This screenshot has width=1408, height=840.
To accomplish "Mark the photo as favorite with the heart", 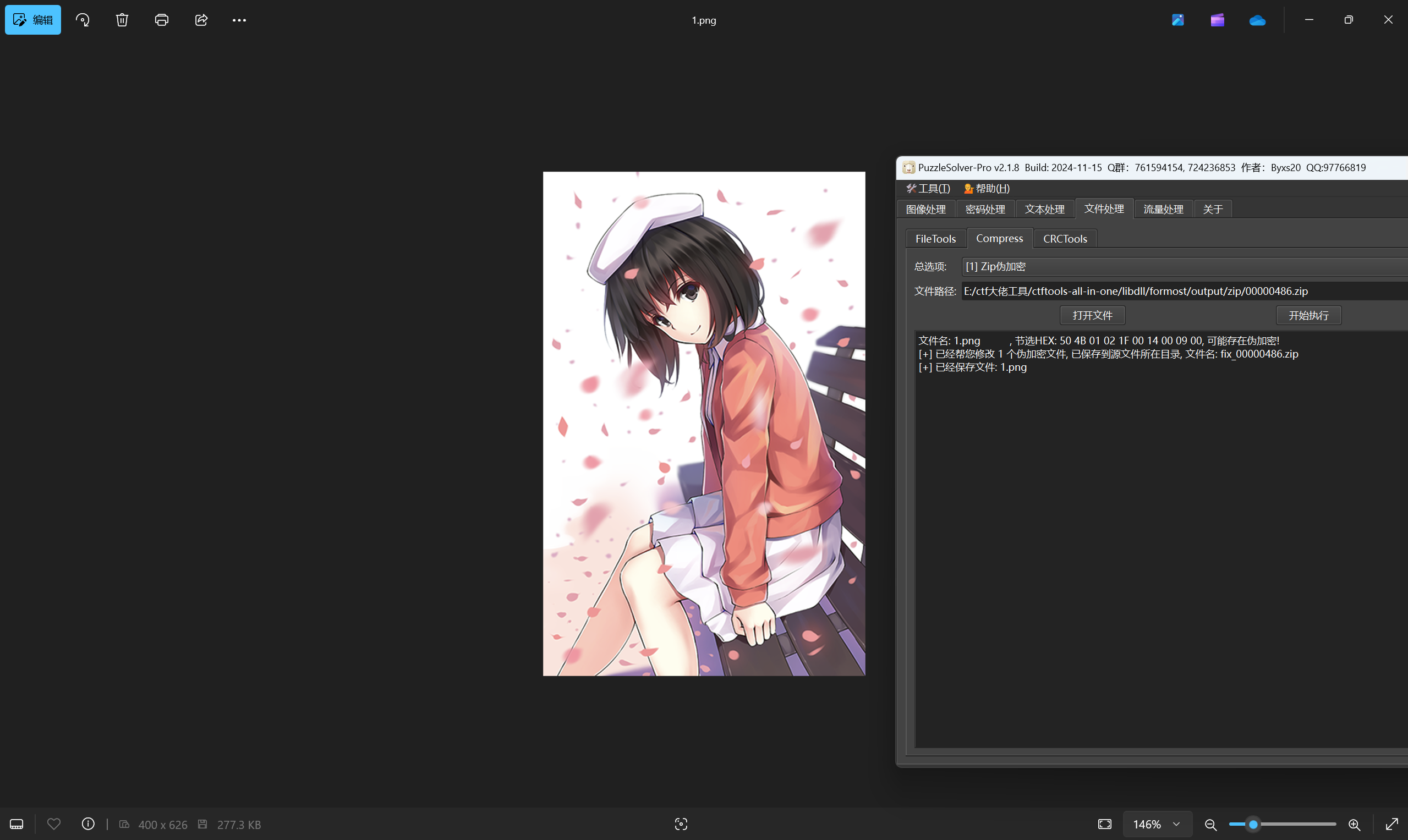I will 54,824.
